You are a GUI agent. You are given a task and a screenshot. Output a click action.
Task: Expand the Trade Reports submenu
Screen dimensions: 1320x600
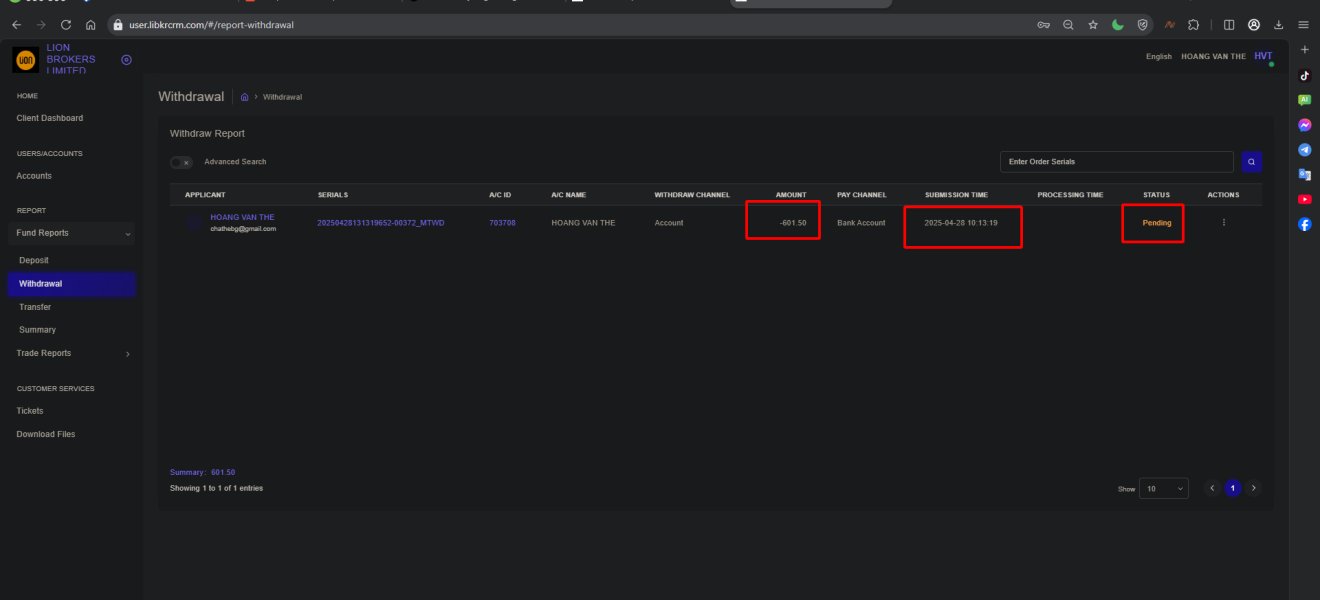[x=70, y=353]
